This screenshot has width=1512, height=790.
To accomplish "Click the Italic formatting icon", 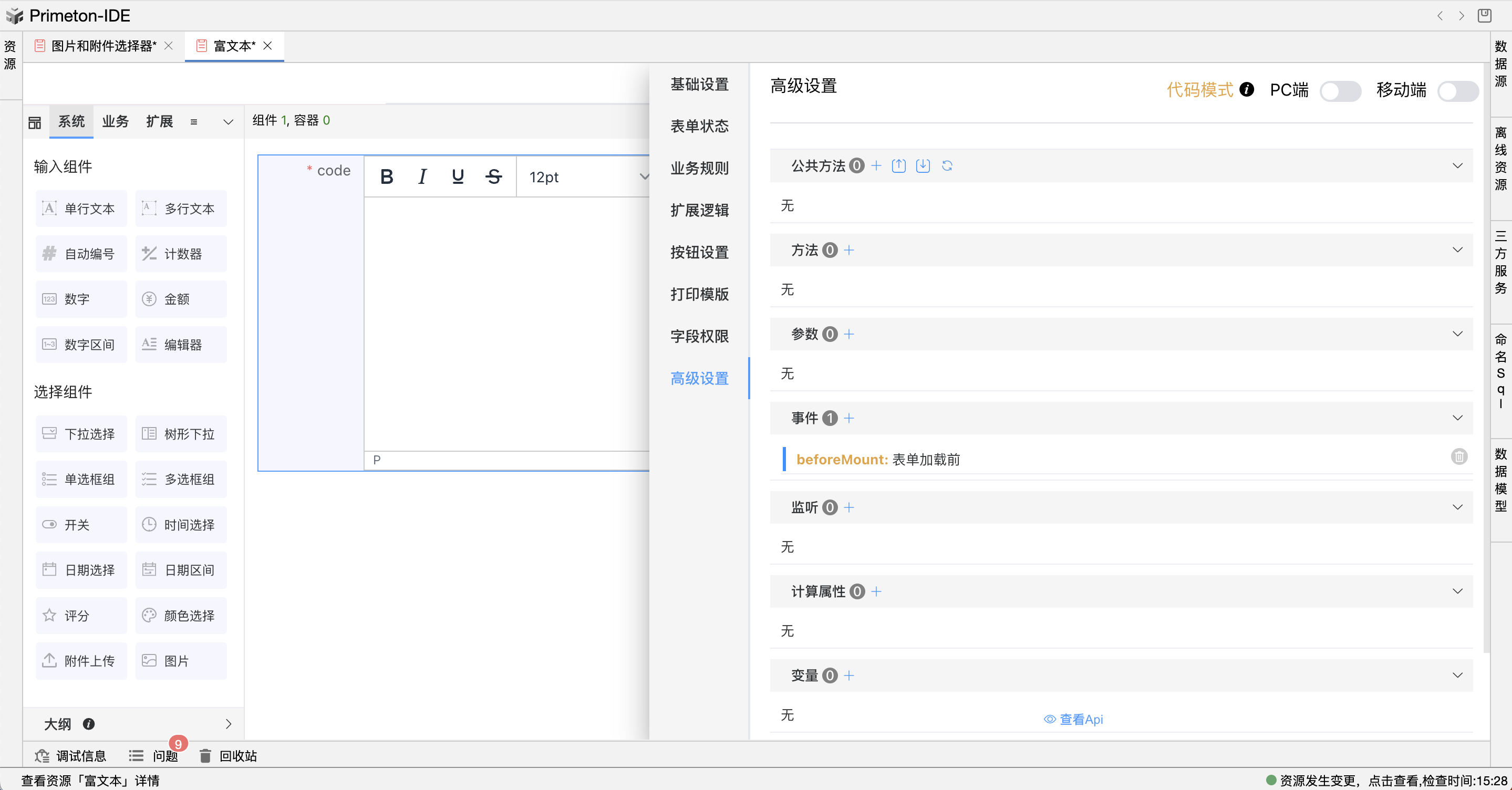I will tap(422, 176).
